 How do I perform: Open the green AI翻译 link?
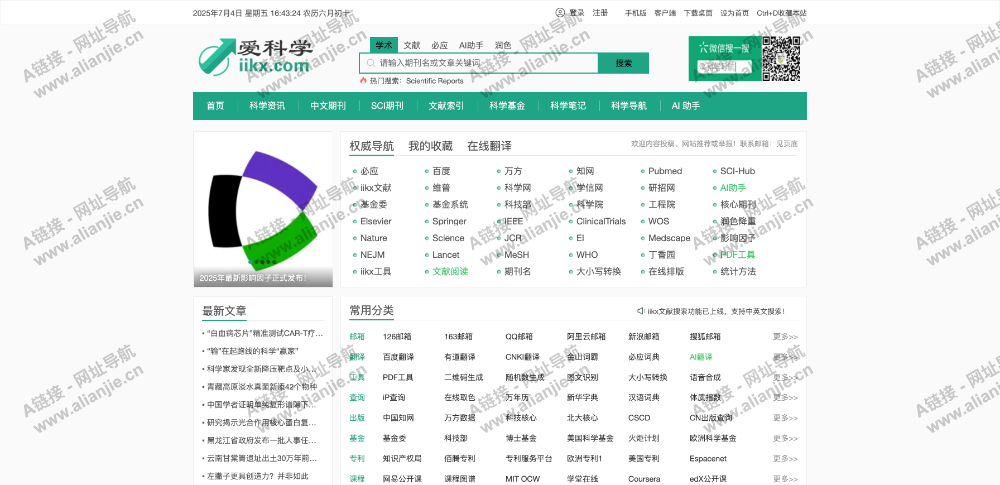click(x=701, y=357)
